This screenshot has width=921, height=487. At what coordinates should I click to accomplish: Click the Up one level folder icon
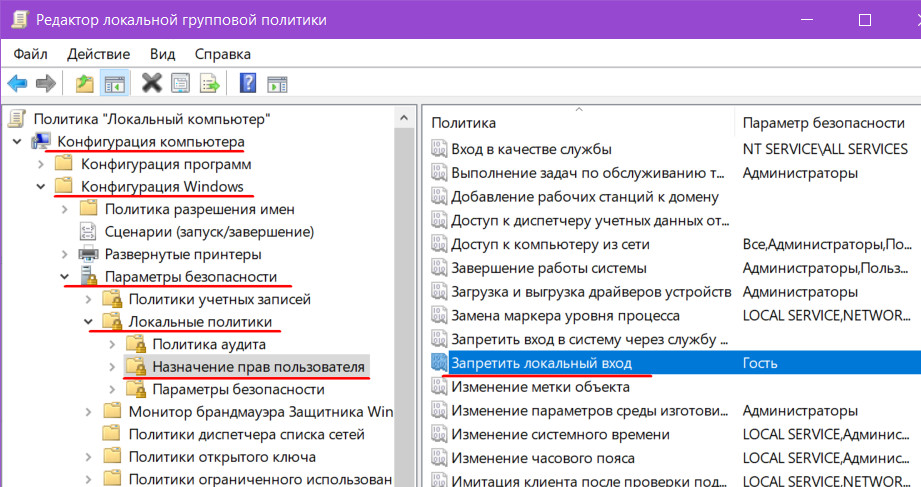point(85,83)
